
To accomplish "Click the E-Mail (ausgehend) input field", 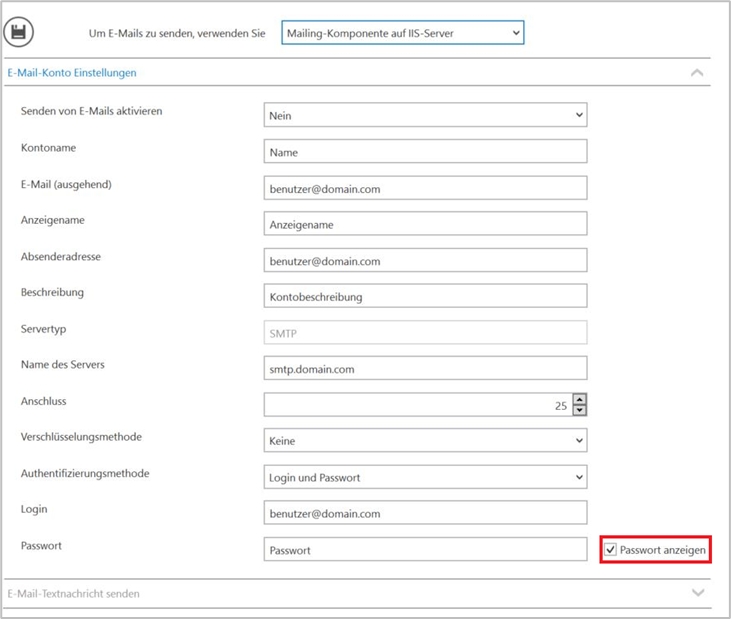I will 425,188.
